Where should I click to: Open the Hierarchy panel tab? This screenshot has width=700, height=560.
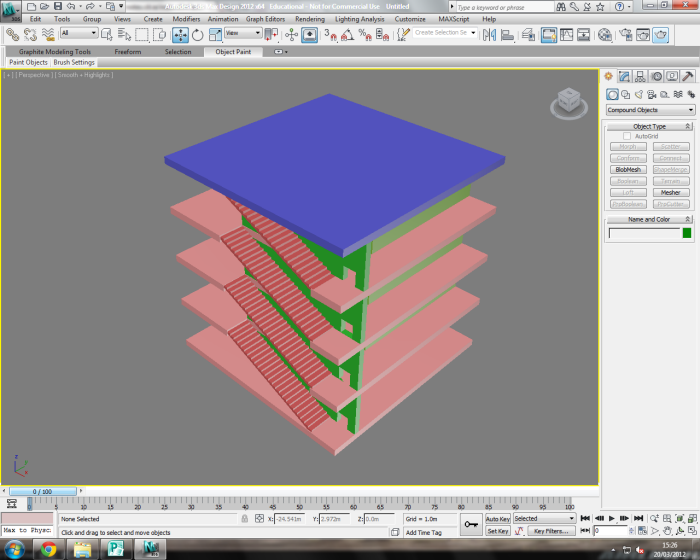click(x=640, y=76)
